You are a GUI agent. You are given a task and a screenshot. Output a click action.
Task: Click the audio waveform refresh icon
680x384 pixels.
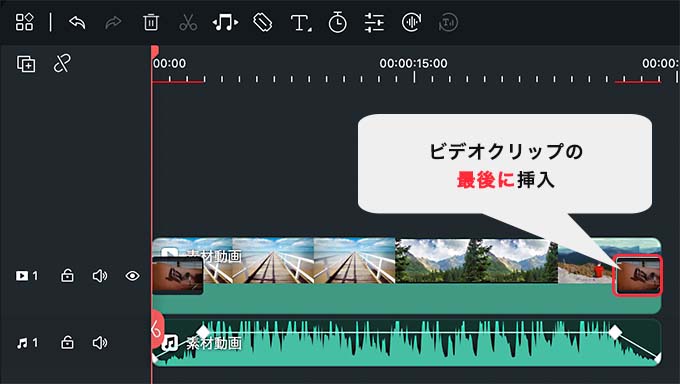(411, 22)
